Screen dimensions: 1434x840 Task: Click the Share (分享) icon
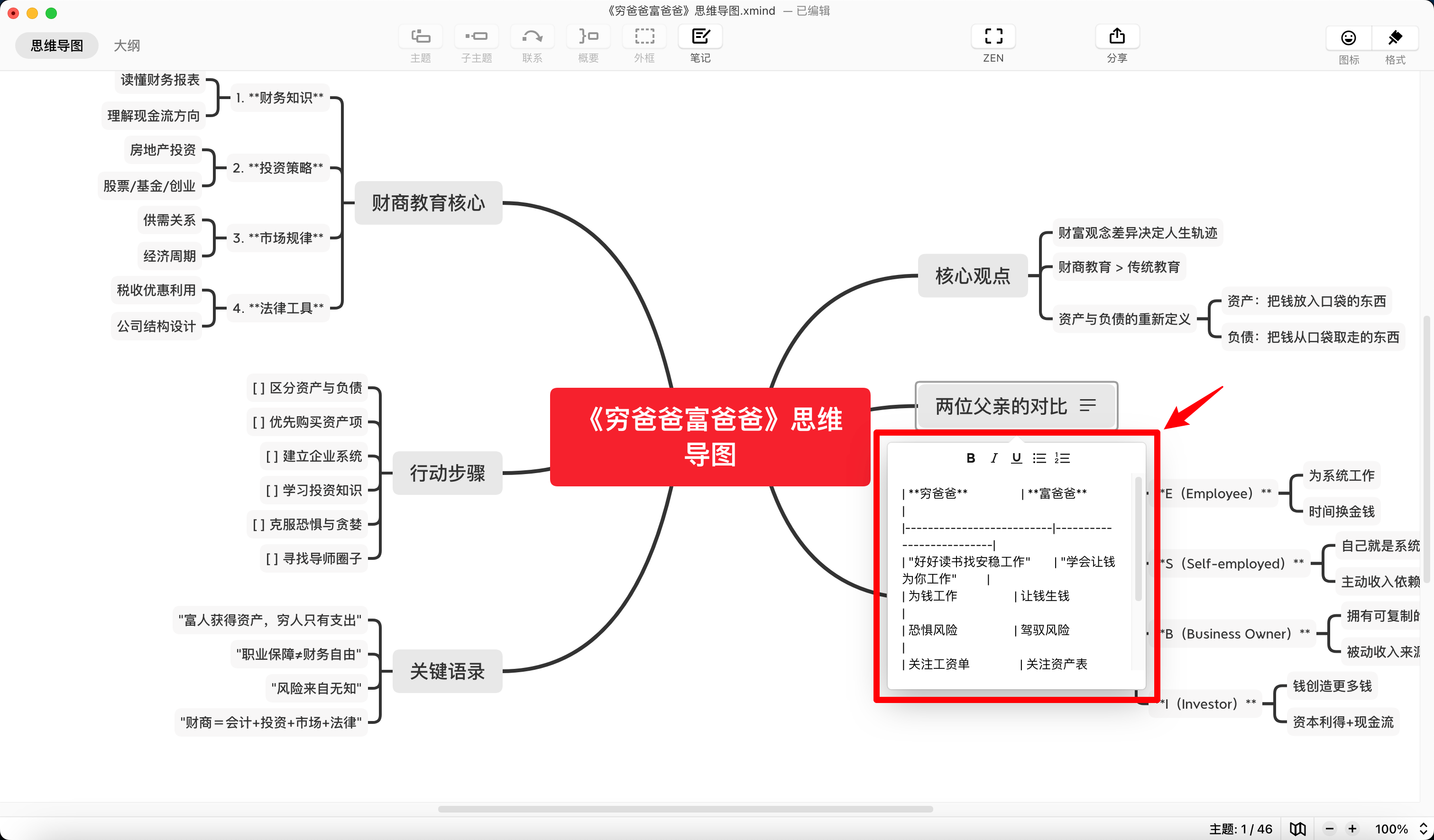click(1116, 37)
